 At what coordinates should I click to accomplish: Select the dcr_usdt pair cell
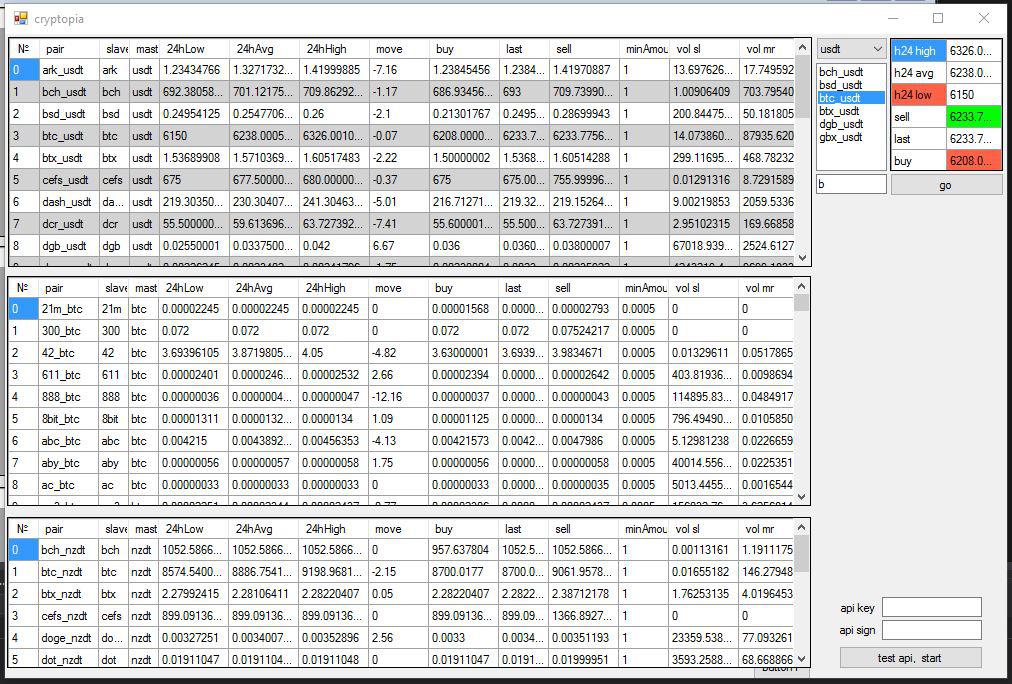[69, 224]
